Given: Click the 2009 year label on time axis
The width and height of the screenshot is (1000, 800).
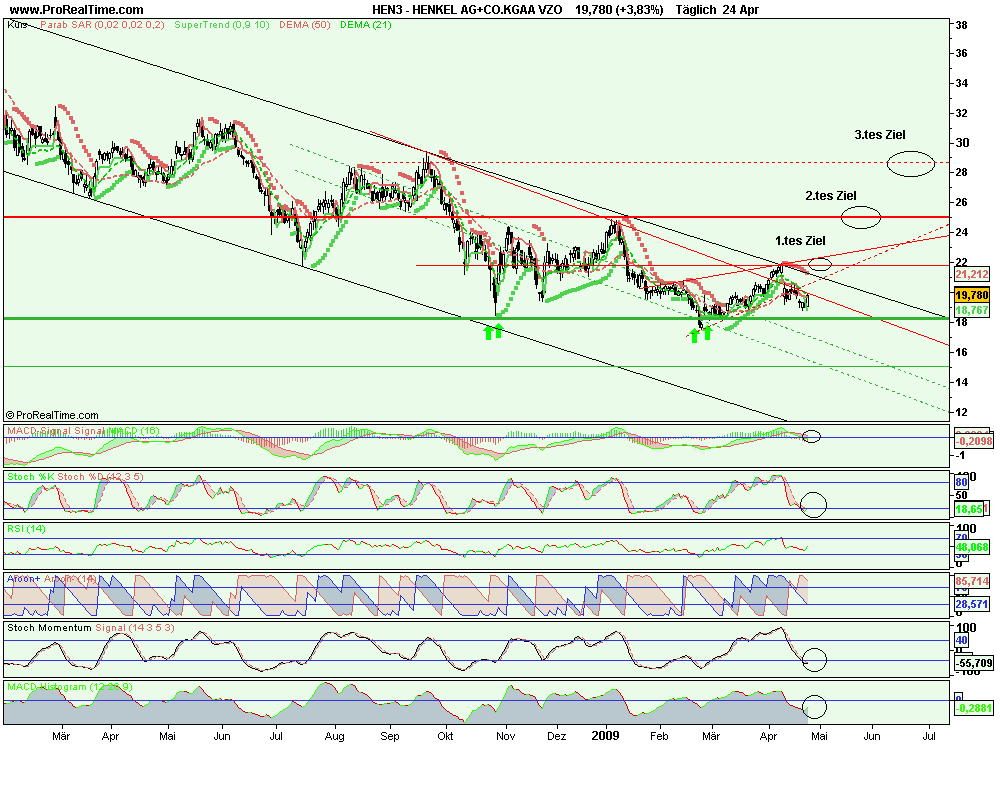Looking at the screenshot, I should pos(605,736).
